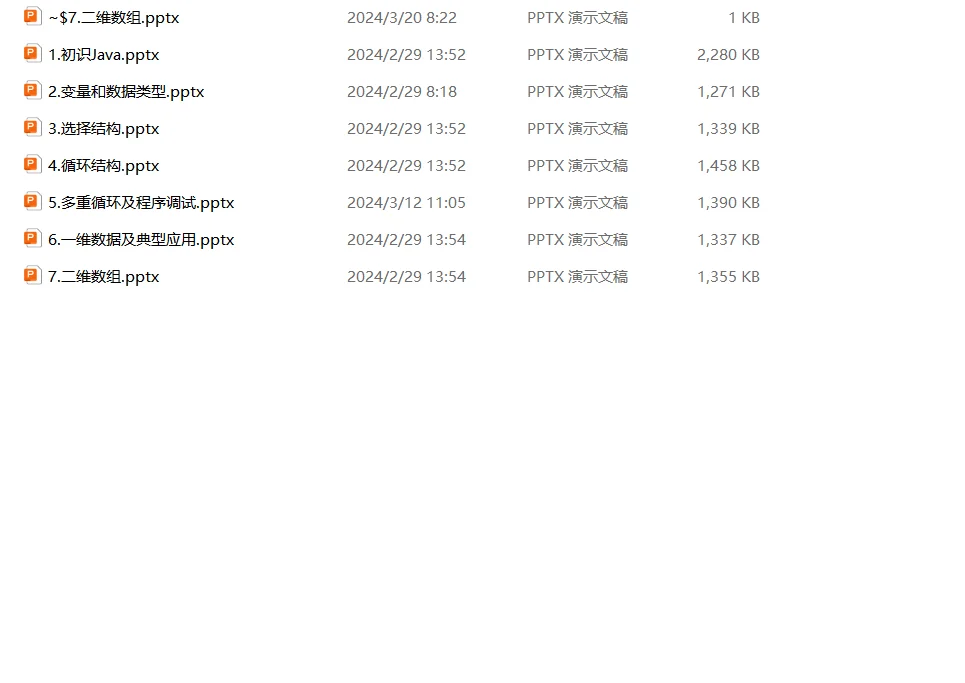Click the 1 KB size value
The height and width of the screenshot is (683, 965).
(744, 18)
